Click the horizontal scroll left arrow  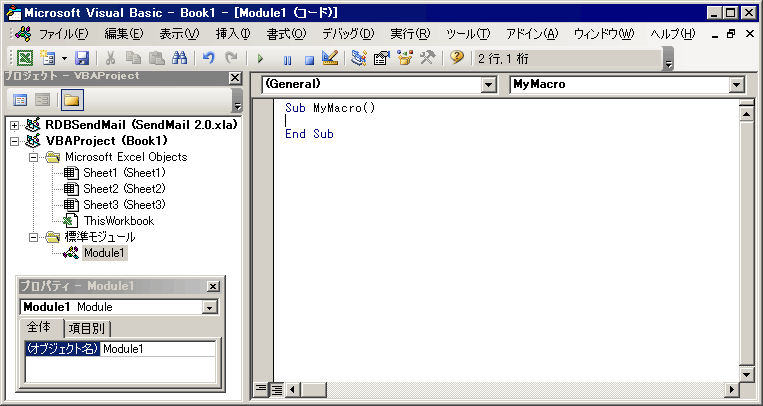(x=292, y=389)
